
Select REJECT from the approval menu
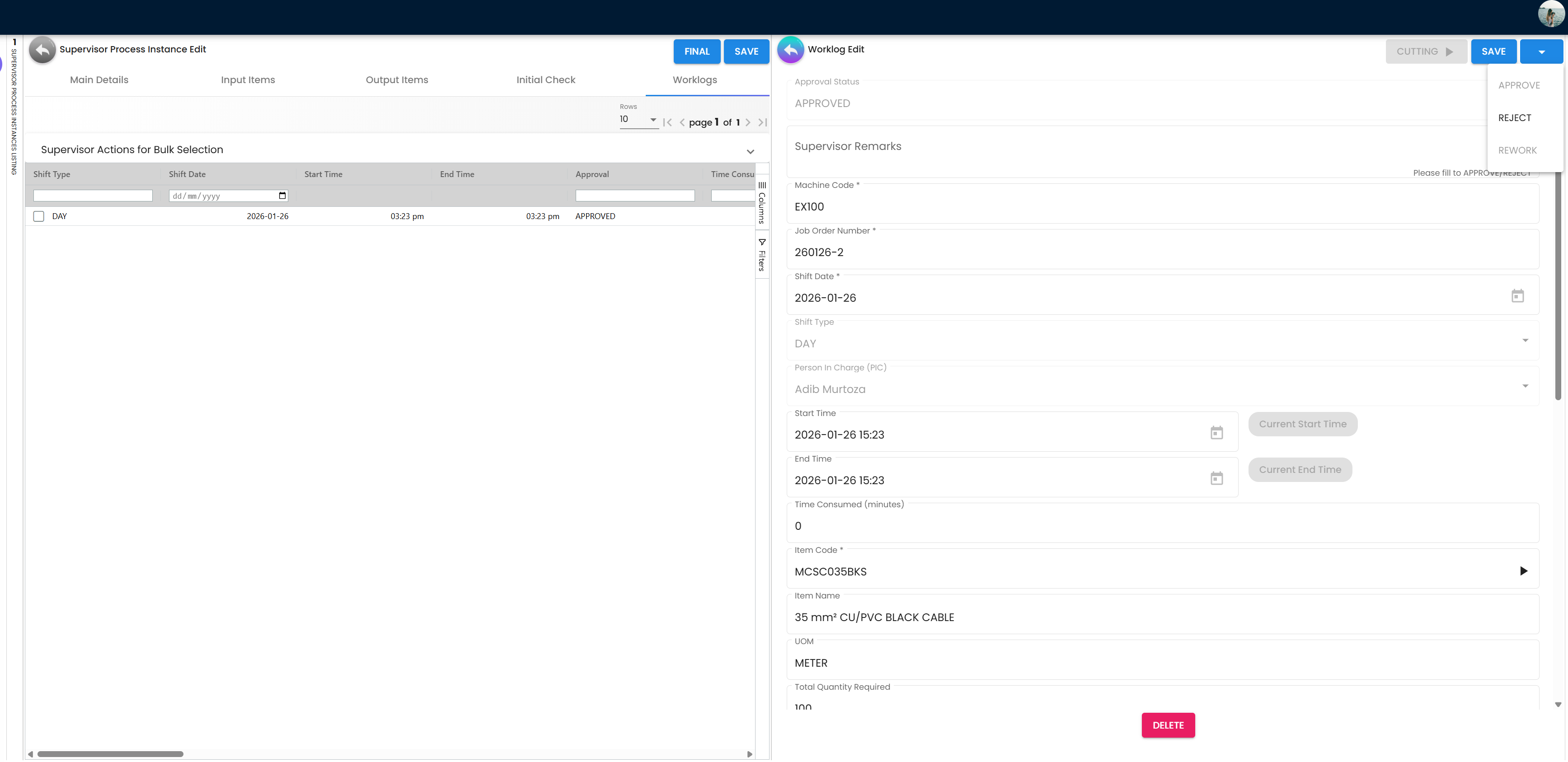point(1514,117)
